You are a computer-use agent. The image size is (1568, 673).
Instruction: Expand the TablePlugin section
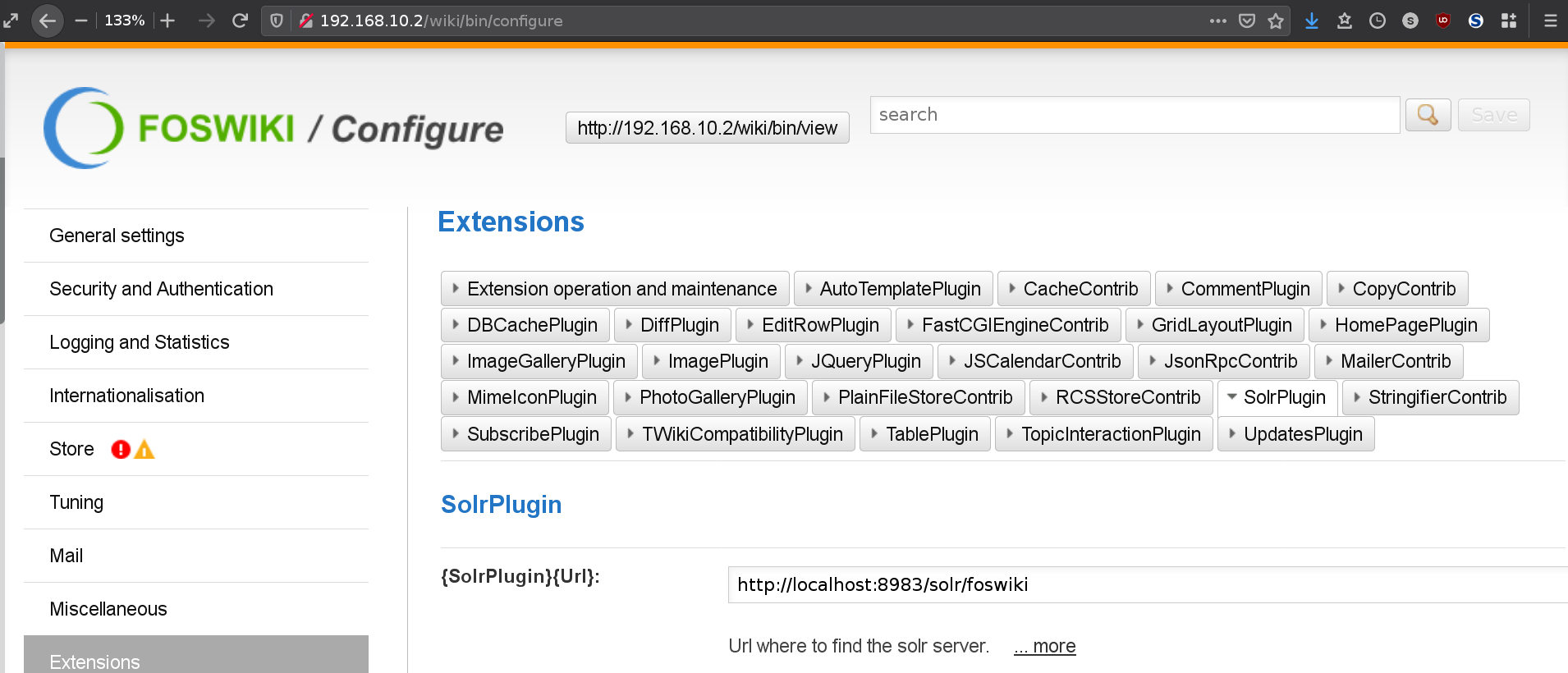(x=924, y=434)
